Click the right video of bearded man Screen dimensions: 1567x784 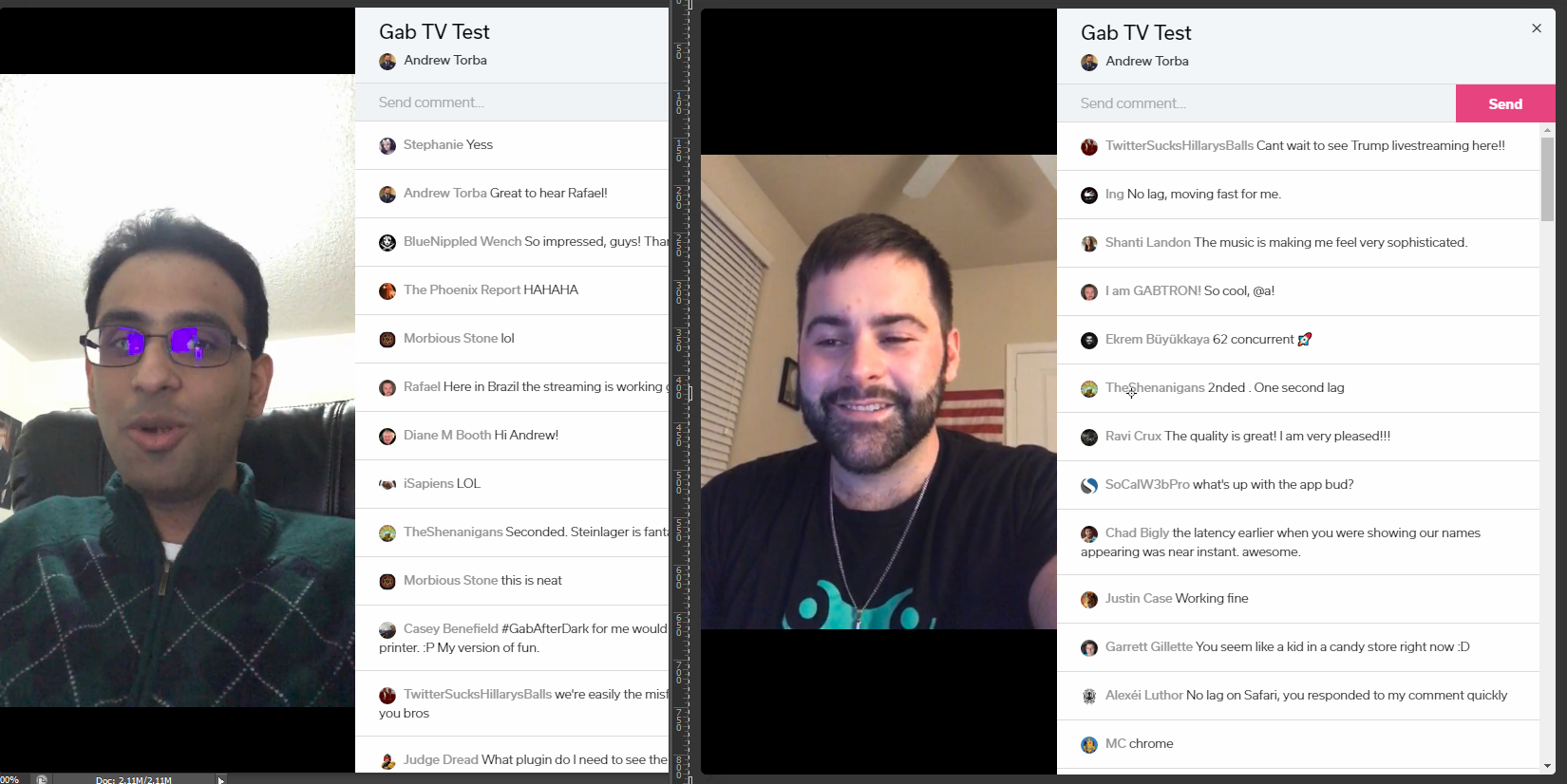(878, 392)
